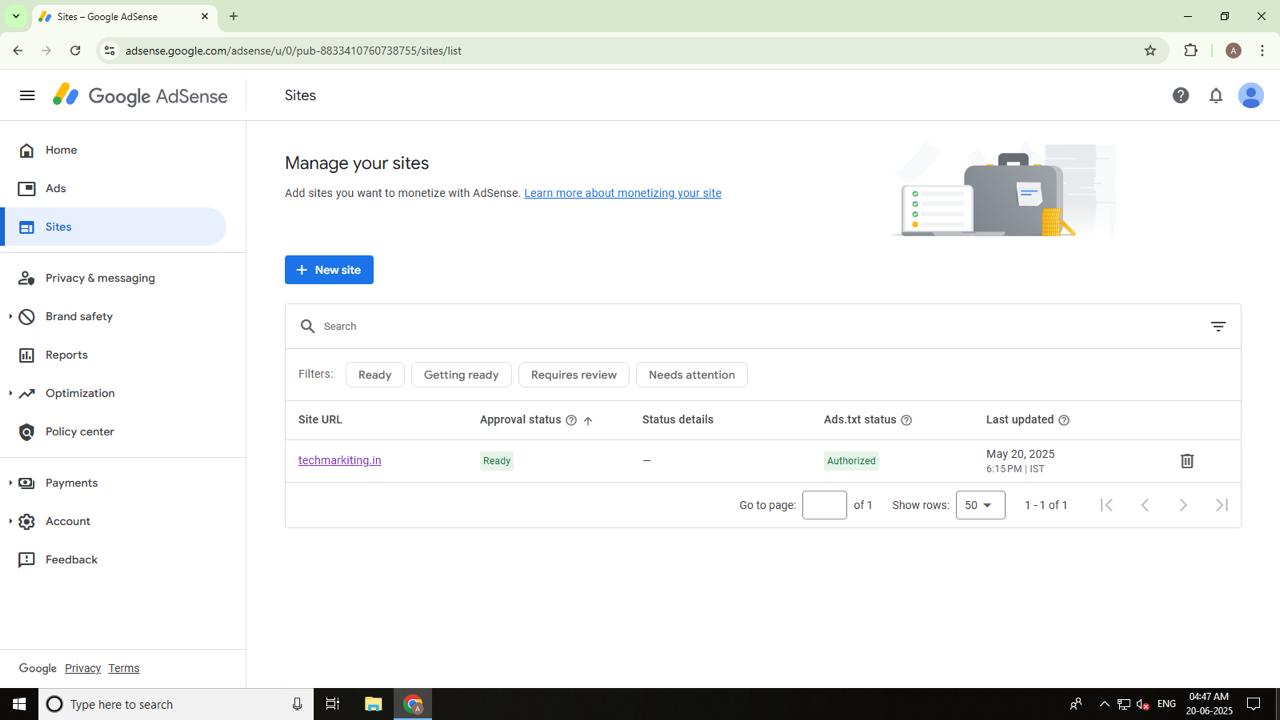1280x720 pixels.
Task: Expand Brand safety menu arrow
Action: coord(10,317)
